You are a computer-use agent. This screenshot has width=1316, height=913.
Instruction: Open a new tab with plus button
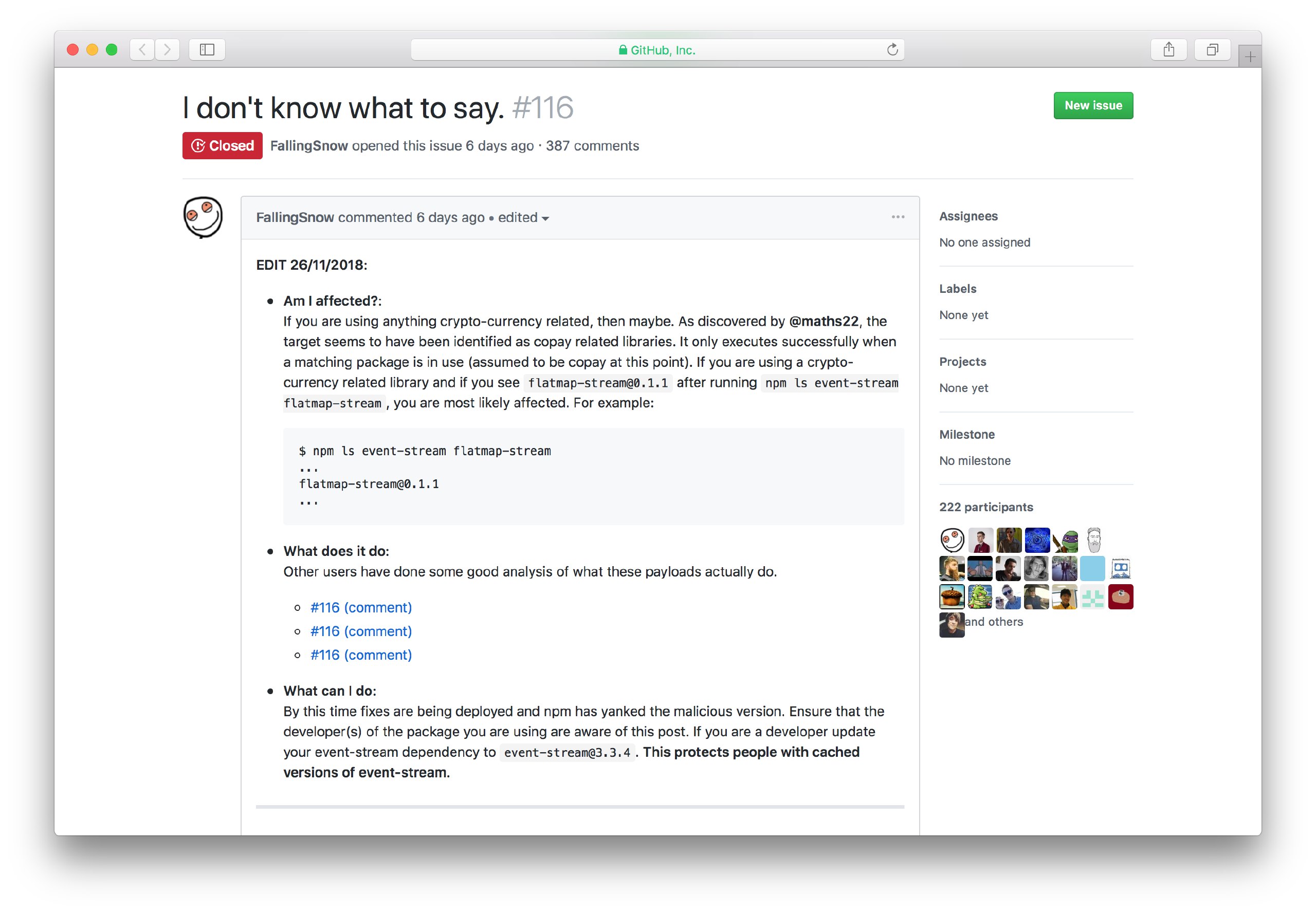[1250, 57]
